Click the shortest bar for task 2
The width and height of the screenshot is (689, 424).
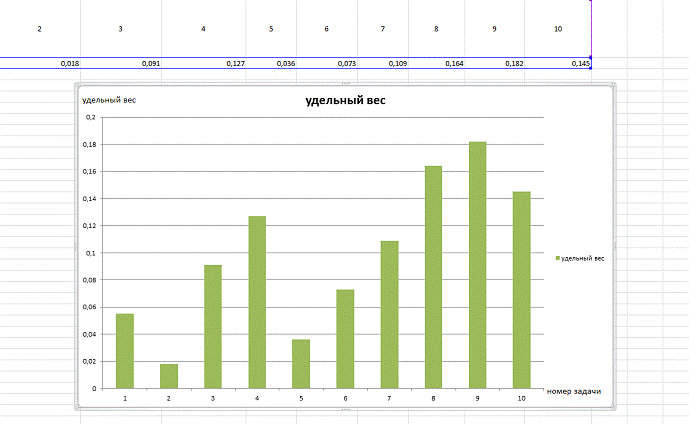coord(169,376)
